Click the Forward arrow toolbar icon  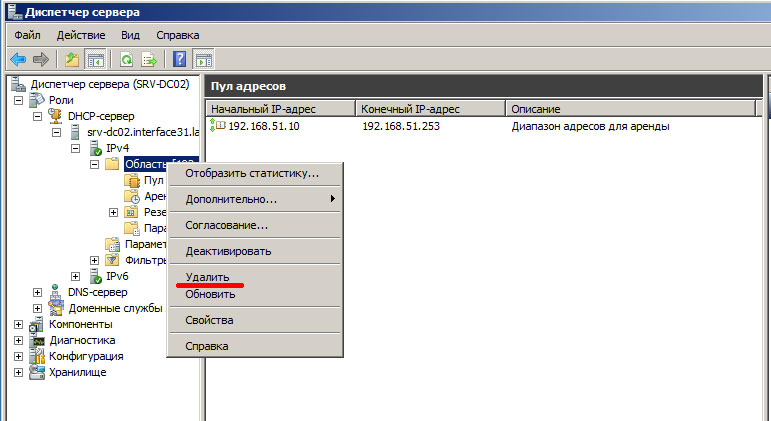point(41,60)
